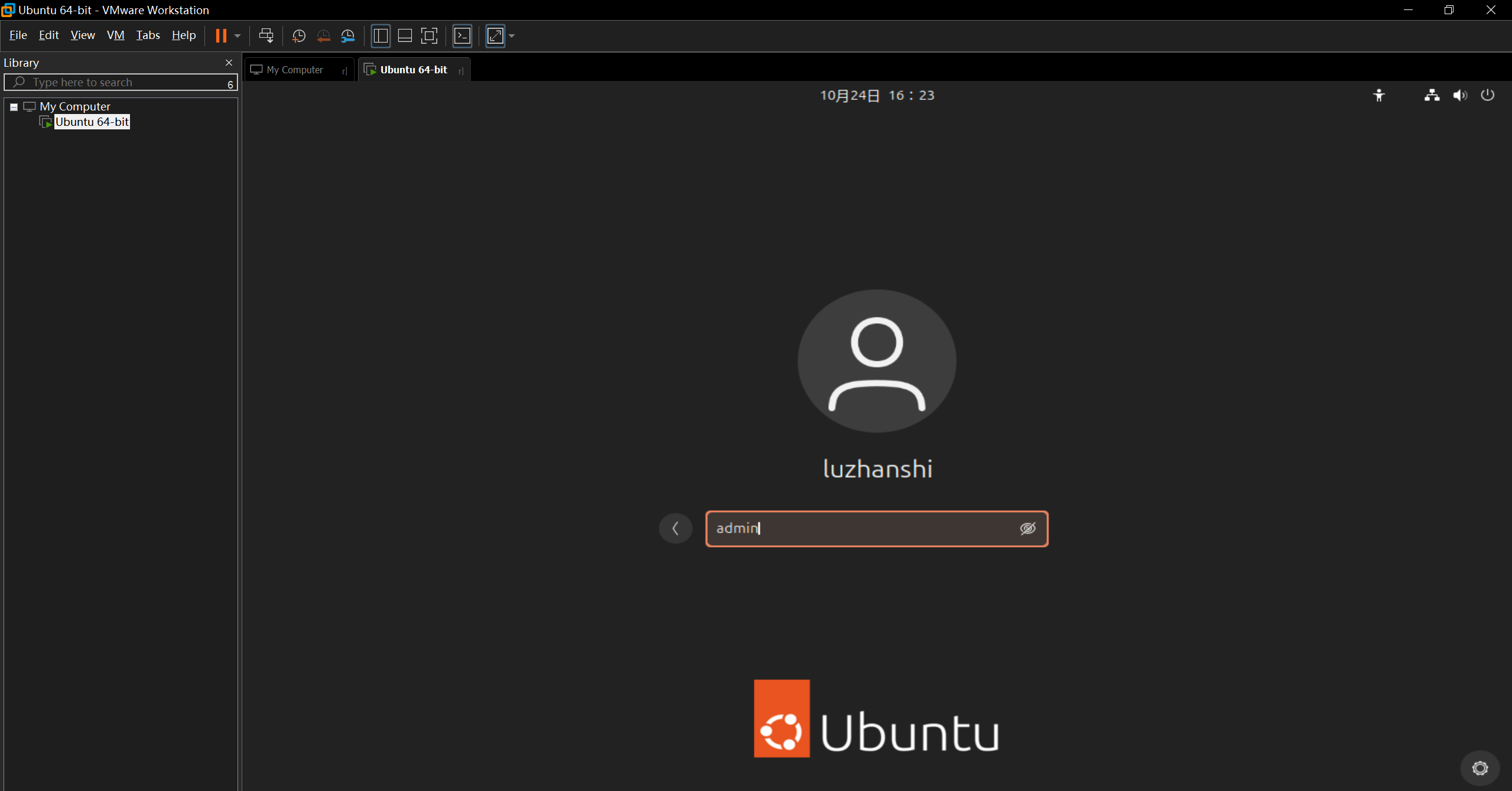Open the power options dropdown arrow
The width and height of the screenshot is (1512, 791).
(x=238, y=36)
